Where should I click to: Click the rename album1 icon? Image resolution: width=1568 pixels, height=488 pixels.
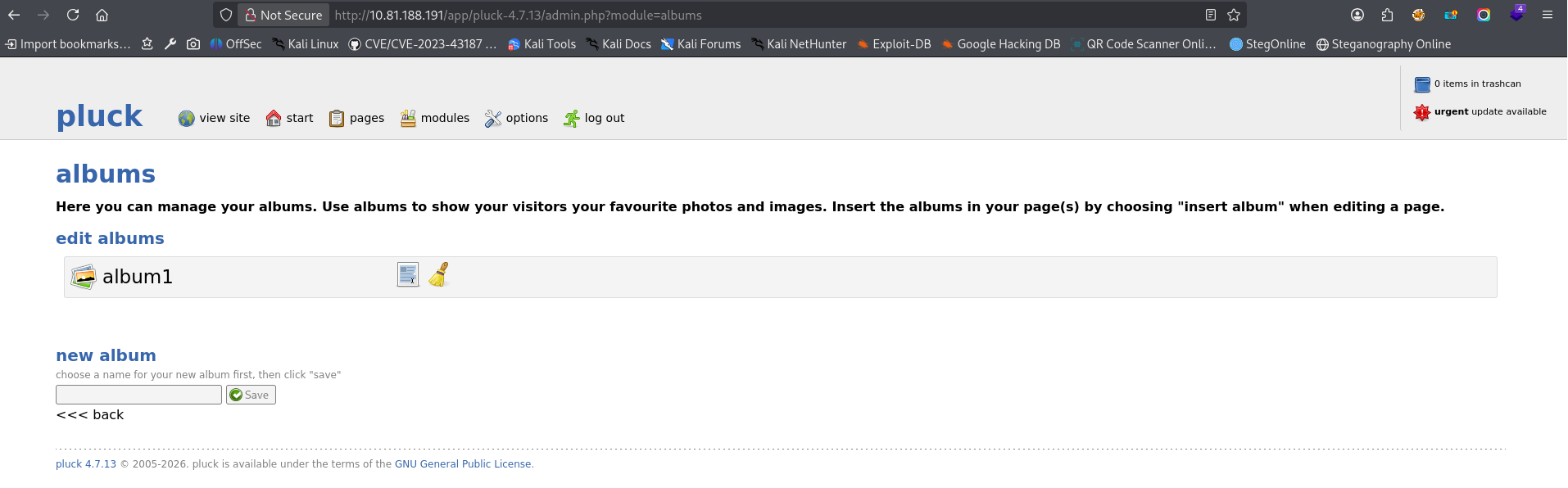408,274
